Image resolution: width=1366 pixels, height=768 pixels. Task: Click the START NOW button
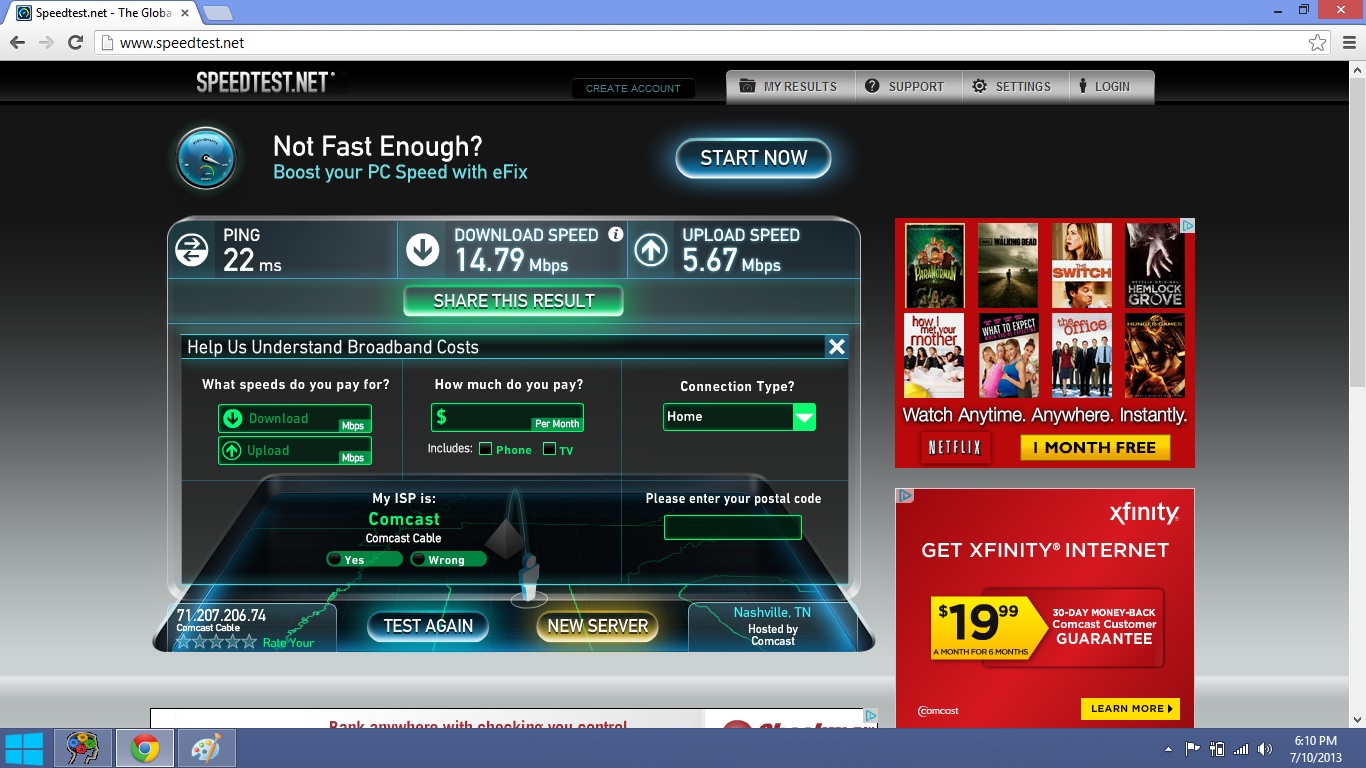click(753, 158)
